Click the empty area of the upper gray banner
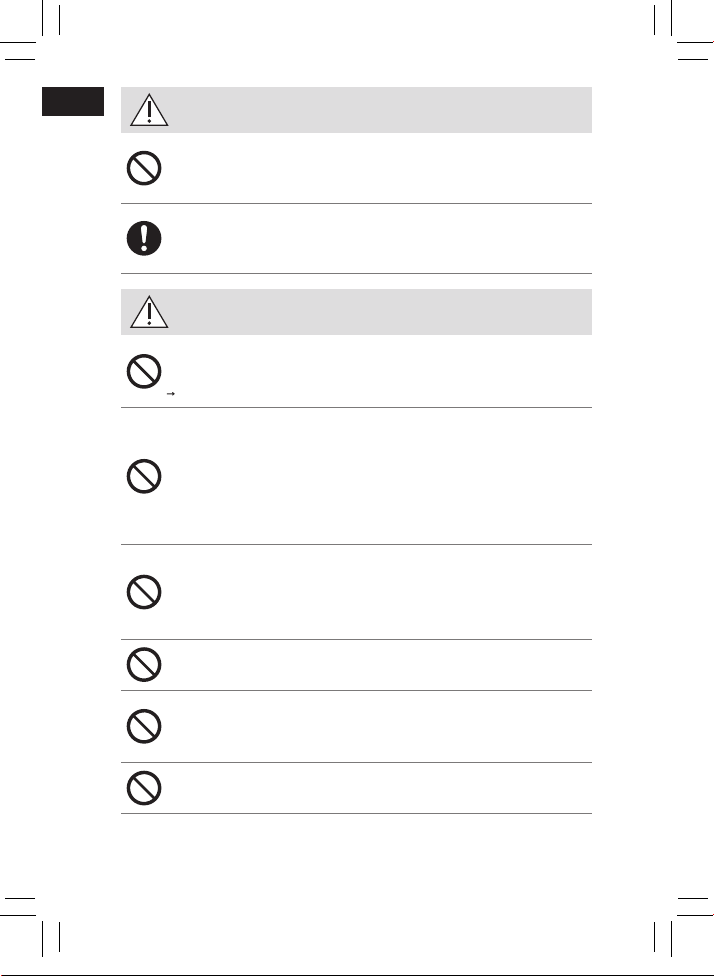Screen dimensions: 714x976 click(380, 110)
